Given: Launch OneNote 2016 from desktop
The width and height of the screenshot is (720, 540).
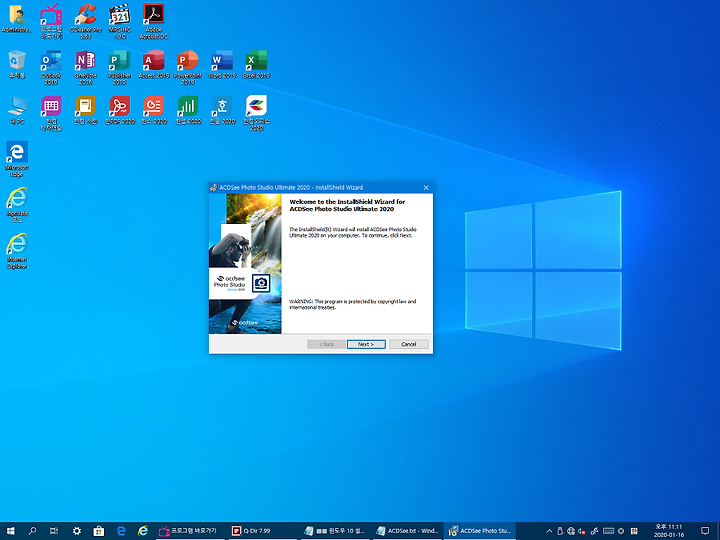Looking at the screenshot, I should click(x=85, y=67).
